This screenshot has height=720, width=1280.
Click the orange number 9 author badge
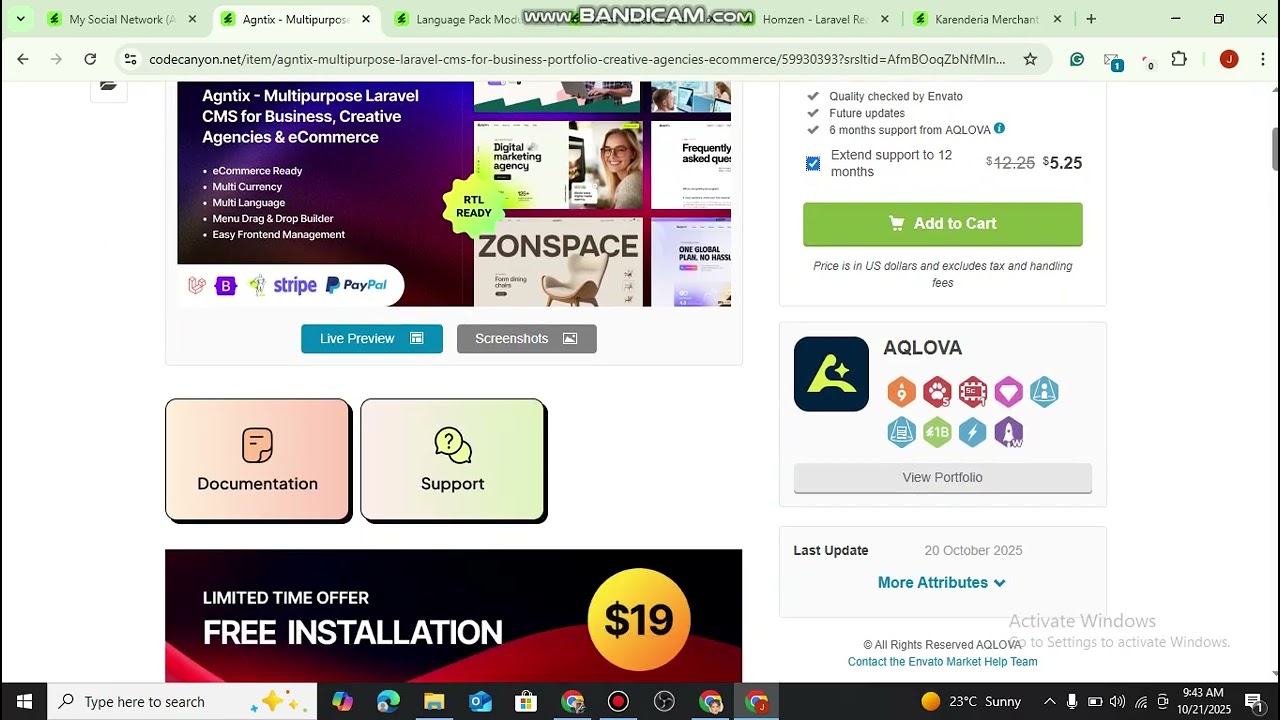(x=901, y=392)
